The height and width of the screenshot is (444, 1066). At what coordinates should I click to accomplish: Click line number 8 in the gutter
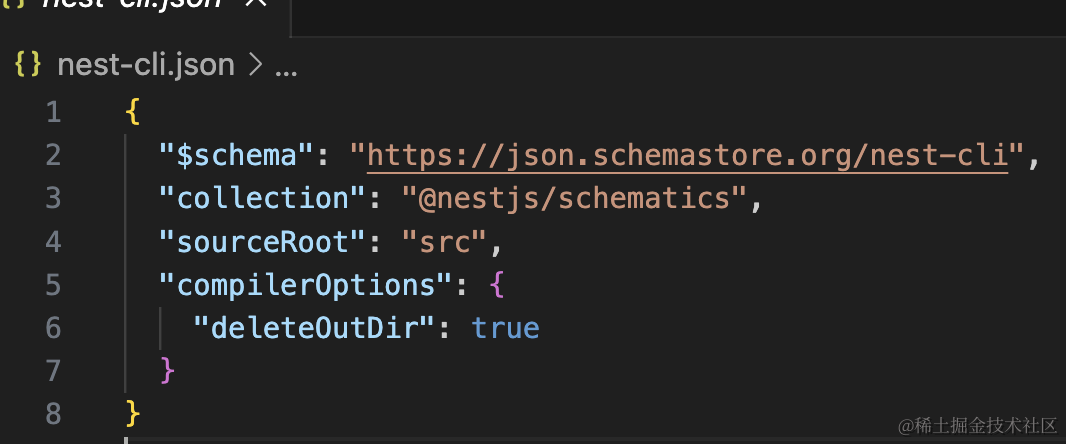(x=52, y=412)
